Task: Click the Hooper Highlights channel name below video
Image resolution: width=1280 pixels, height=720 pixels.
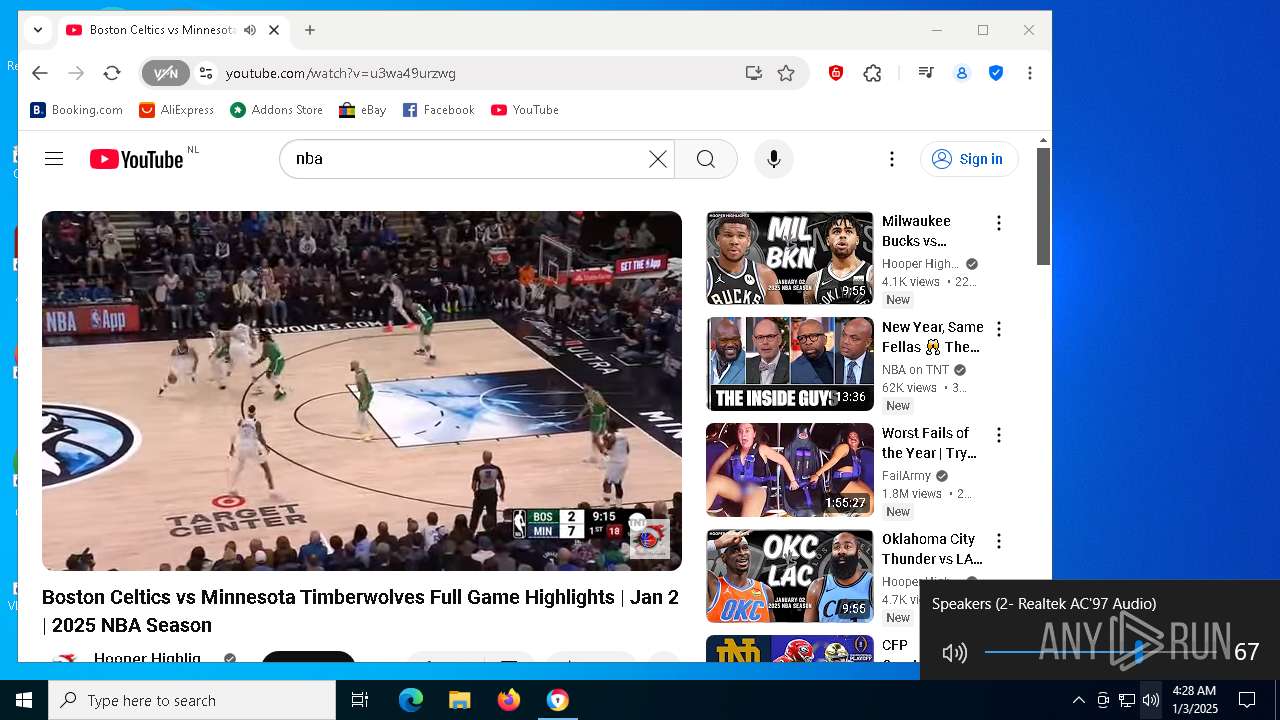Action: 147,658
